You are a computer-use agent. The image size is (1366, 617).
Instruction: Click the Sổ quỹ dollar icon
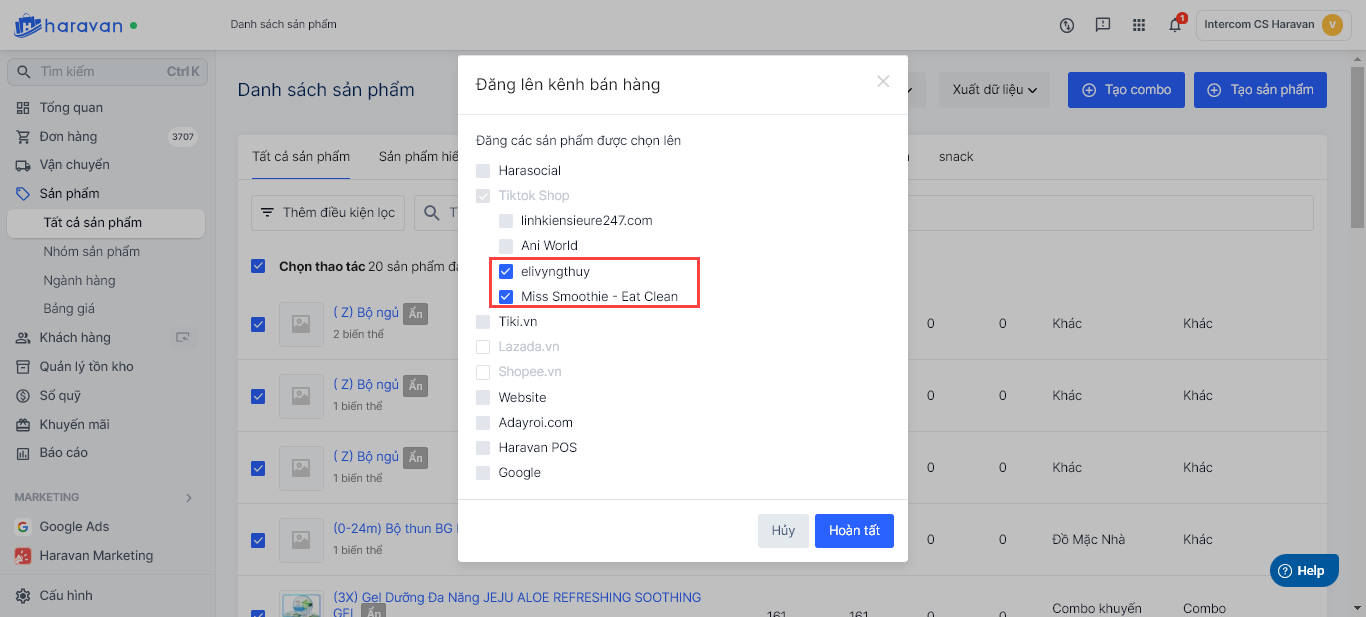coord(22,396)
